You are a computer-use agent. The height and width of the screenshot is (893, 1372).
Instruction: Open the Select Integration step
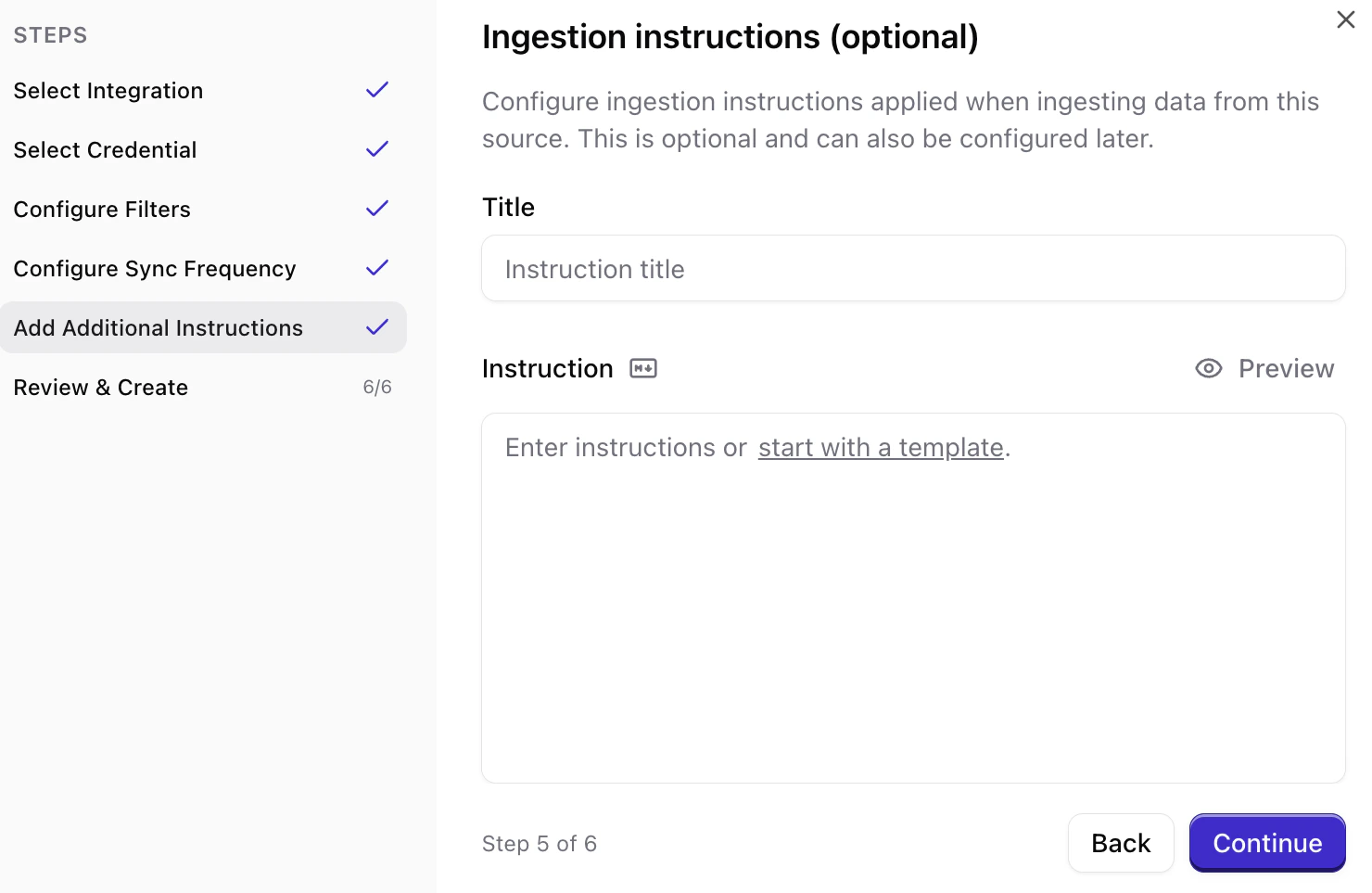tap(108, 90)
